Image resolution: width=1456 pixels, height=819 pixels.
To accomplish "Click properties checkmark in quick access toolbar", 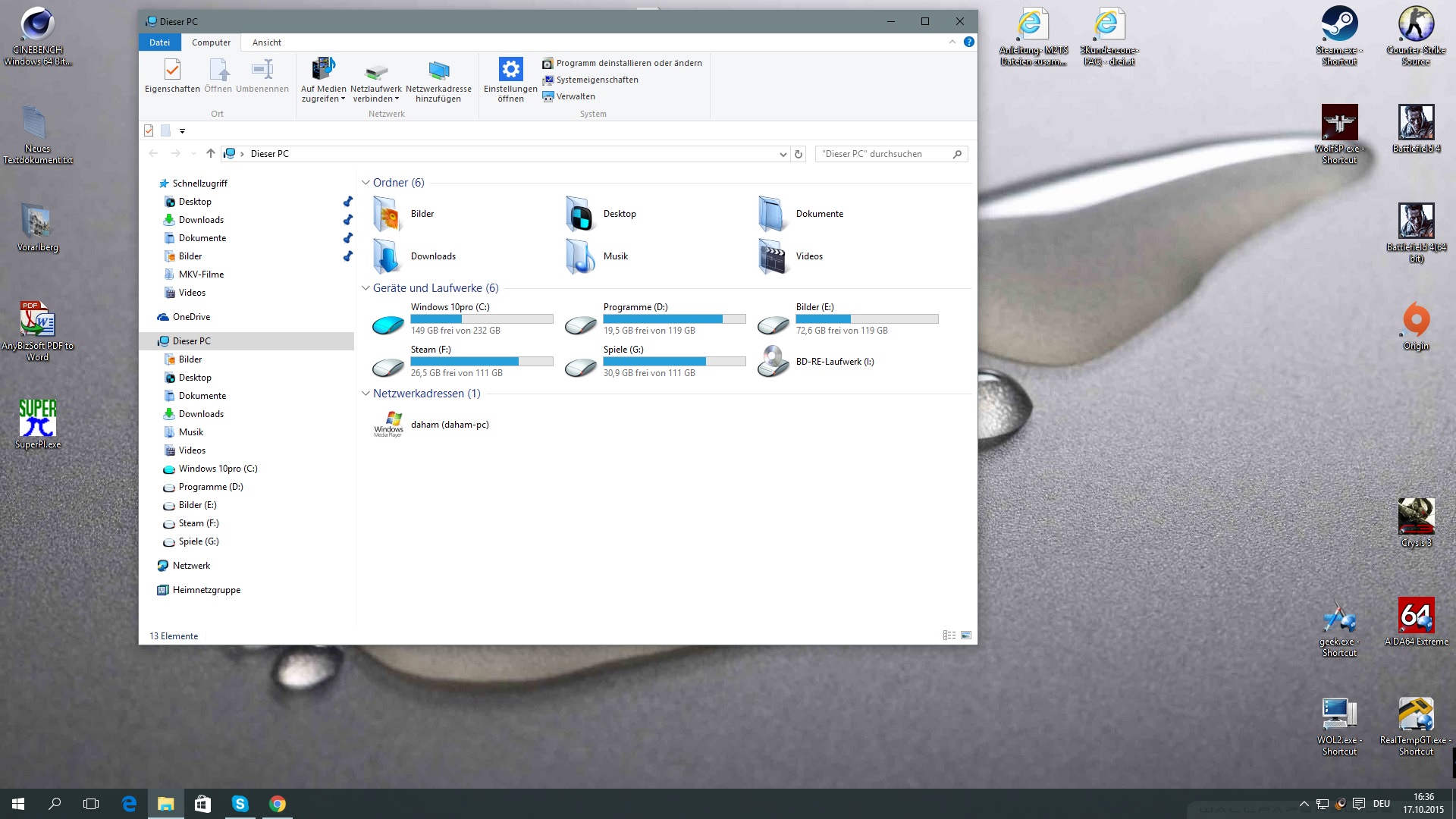I will coord(149,131).
